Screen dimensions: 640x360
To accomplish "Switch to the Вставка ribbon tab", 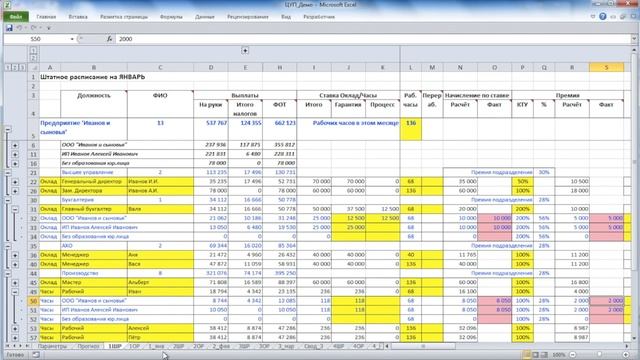I will (78, 17).
